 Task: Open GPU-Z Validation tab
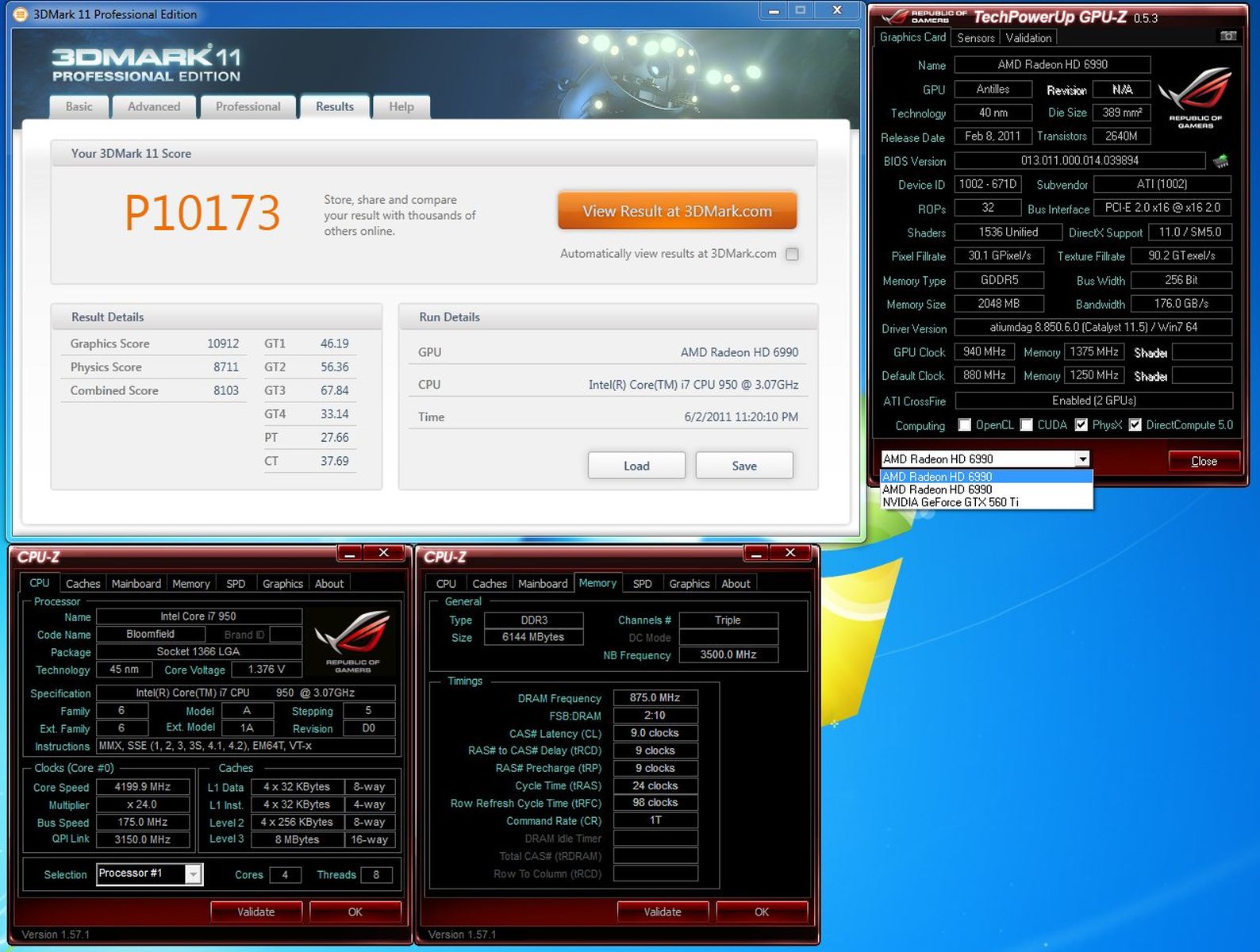point(1028,37)
